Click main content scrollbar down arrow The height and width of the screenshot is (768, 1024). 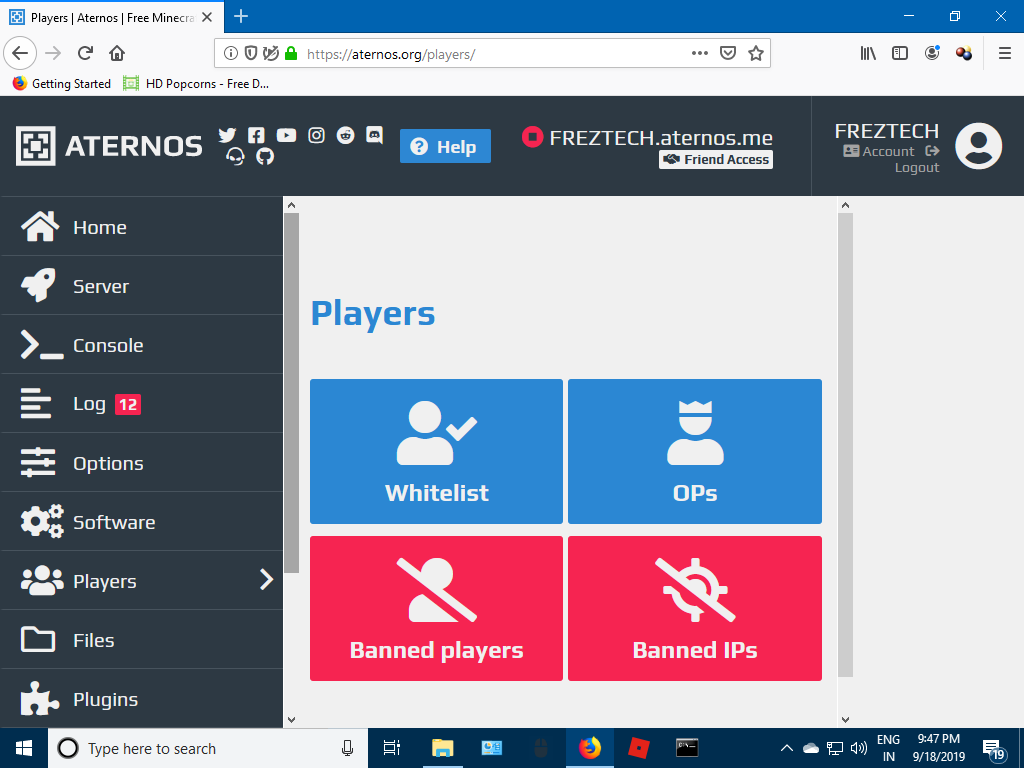pyautogui.click(x=845, y=720)
